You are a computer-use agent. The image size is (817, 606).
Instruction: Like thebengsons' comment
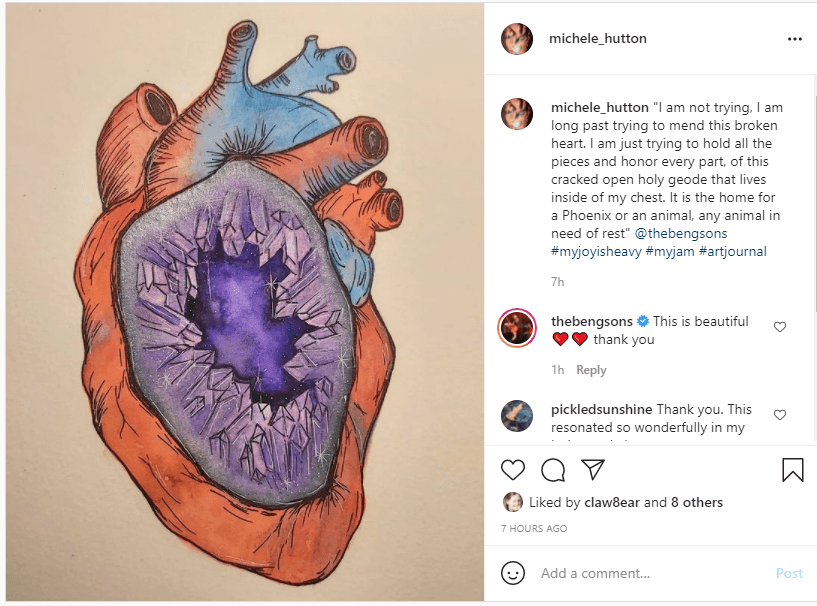[x=780, y=327]
